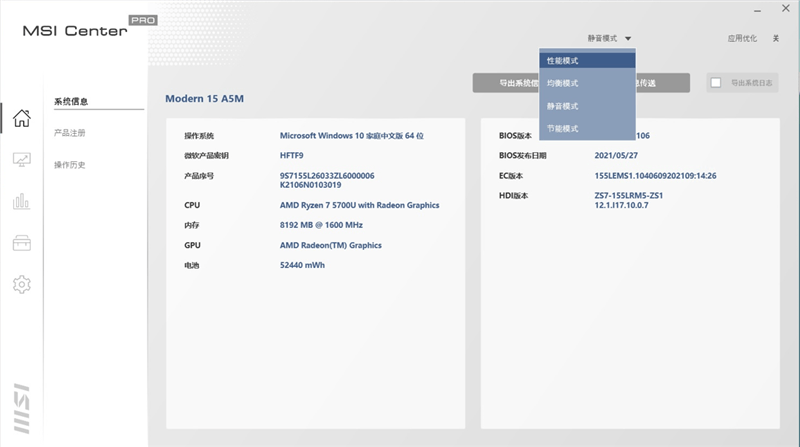Image resolution: width=800 pixels, height=447 pixels.
Task: Open the settings gear sidebar icon
Action: (21, 284)
